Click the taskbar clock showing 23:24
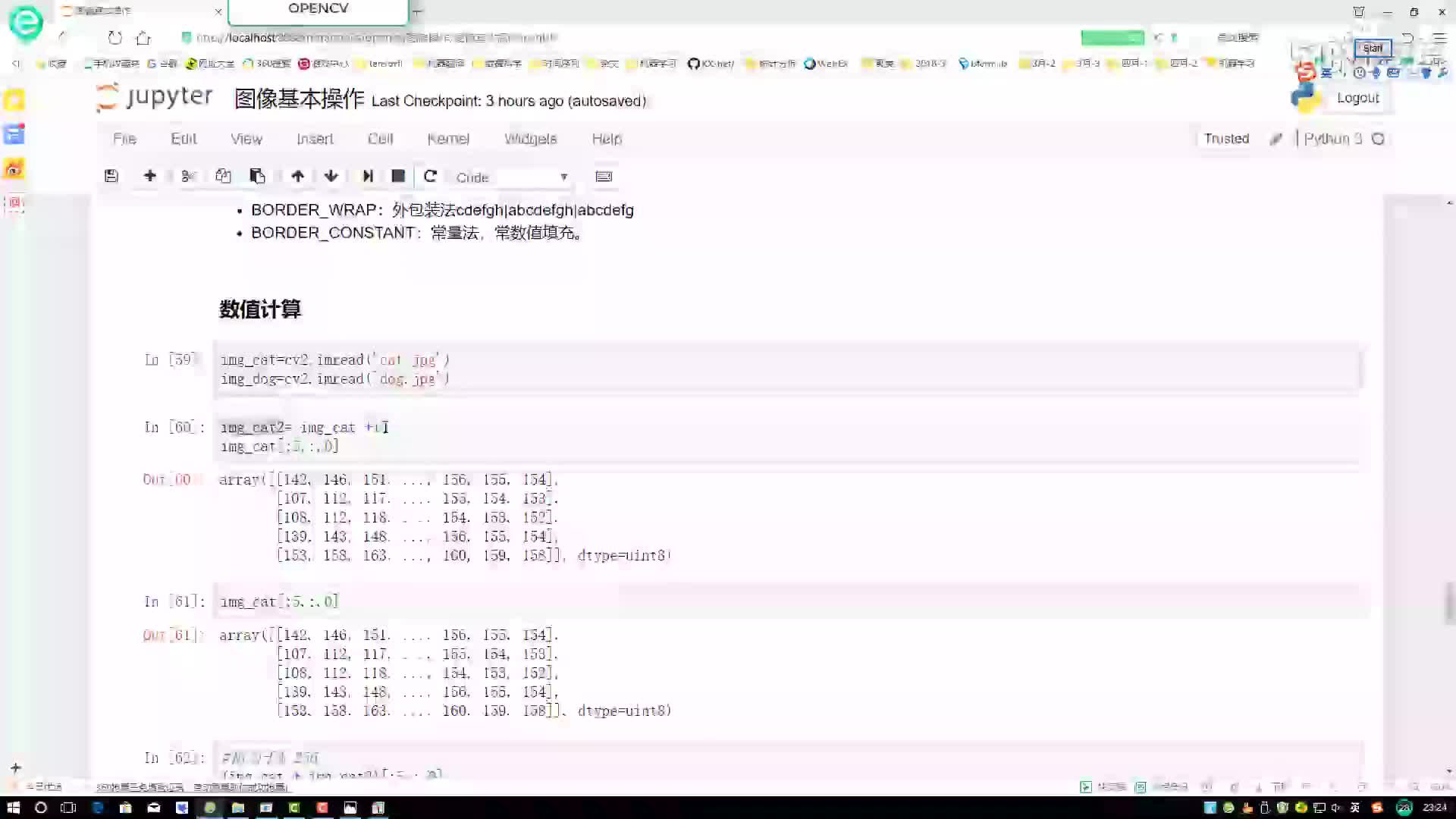1456x819 pixels. click(1434, 808)
